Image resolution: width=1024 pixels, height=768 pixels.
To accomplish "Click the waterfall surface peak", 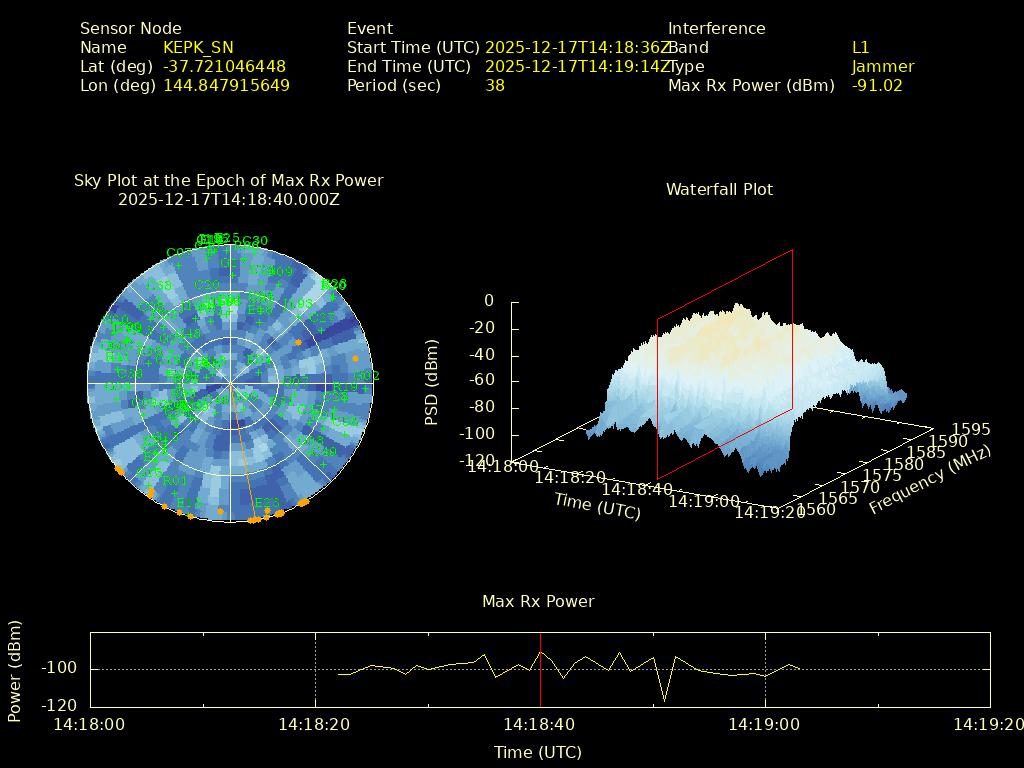I will pyautogui.click(x=737, y=308).
